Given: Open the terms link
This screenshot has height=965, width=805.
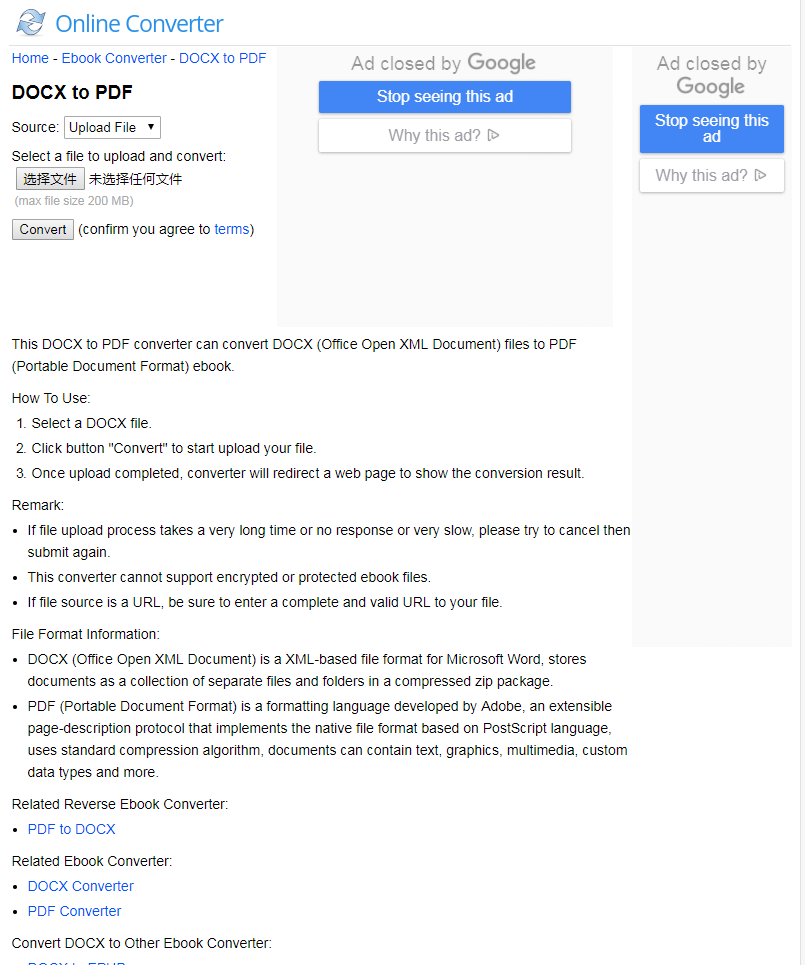Looking at the screenshot, I should 231,229.
